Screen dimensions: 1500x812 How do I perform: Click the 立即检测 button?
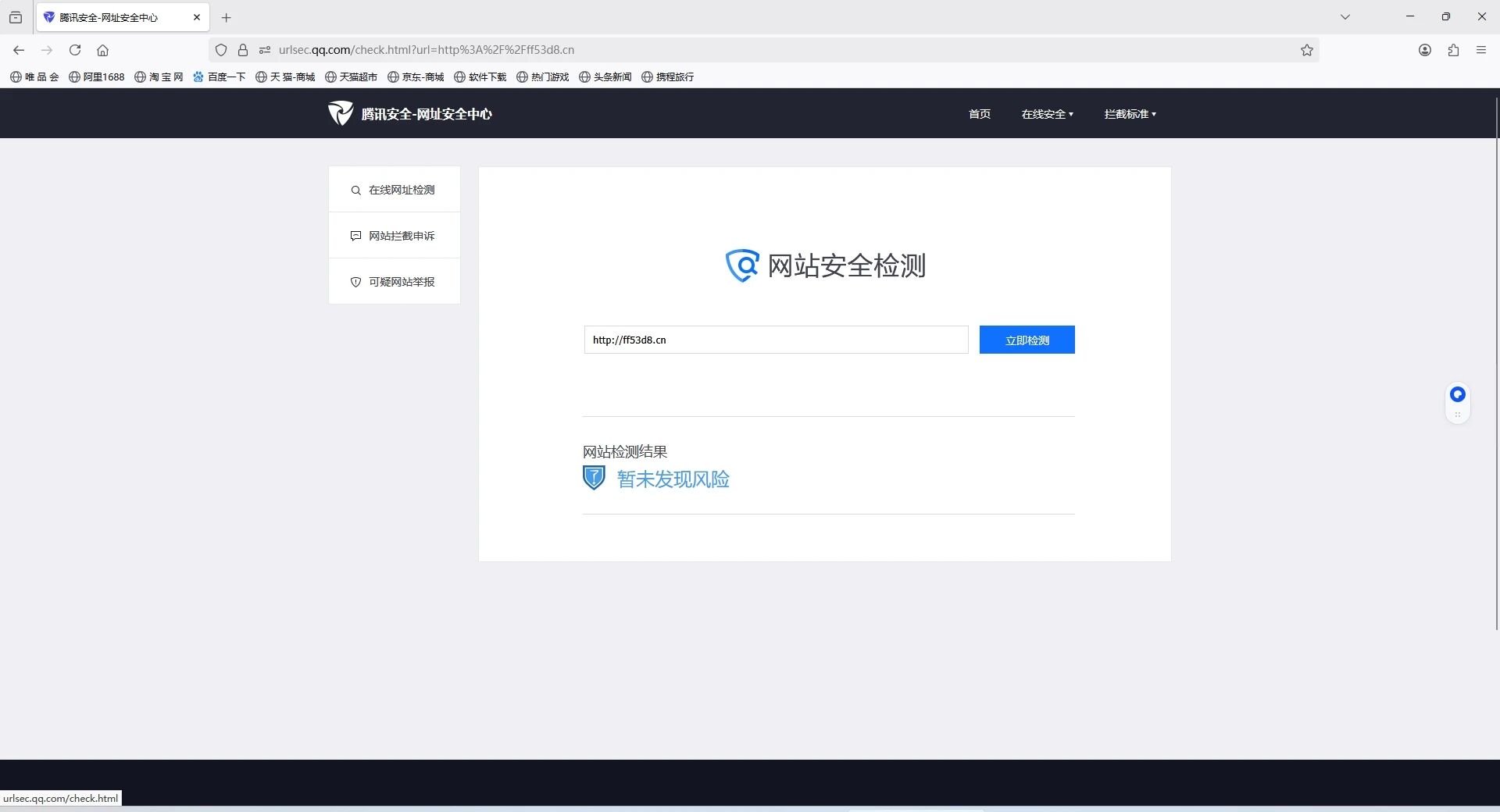pos(1027,340)
